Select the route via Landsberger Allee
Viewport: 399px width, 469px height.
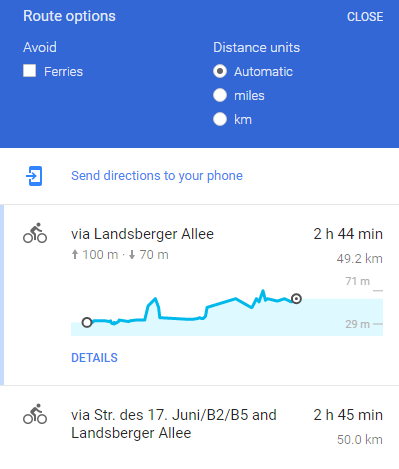(142, 234)
